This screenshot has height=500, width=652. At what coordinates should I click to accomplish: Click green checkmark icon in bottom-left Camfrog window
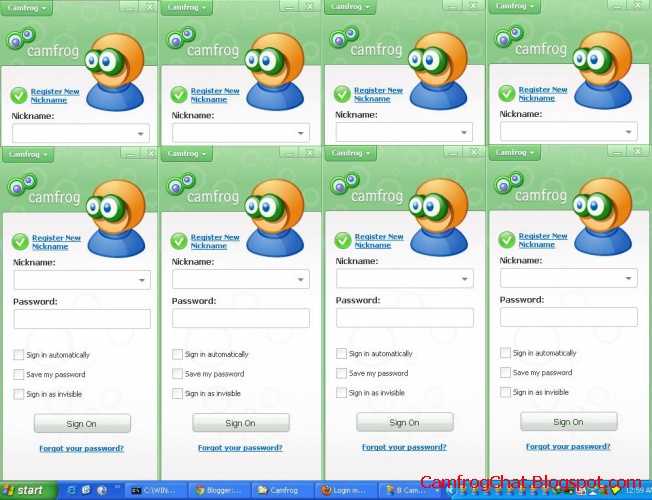20,242
